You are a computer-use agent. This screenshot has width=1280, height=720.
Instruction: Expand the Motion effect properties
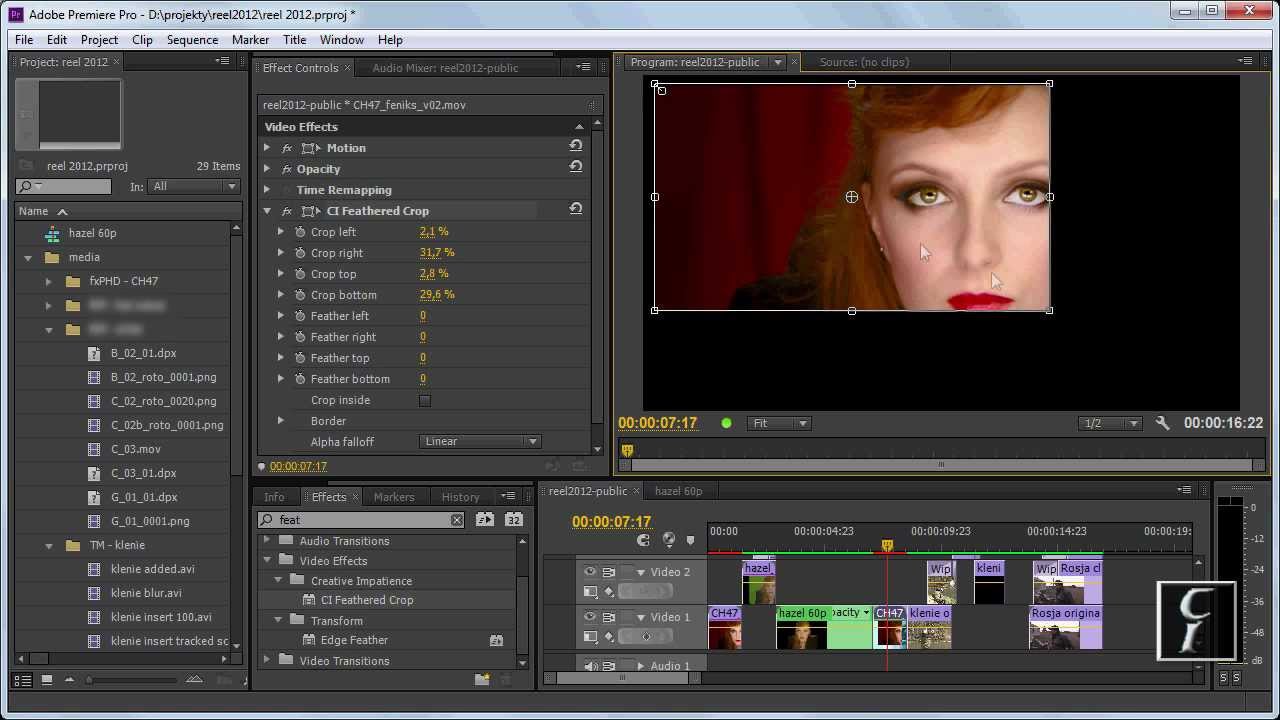coord(267,148)
